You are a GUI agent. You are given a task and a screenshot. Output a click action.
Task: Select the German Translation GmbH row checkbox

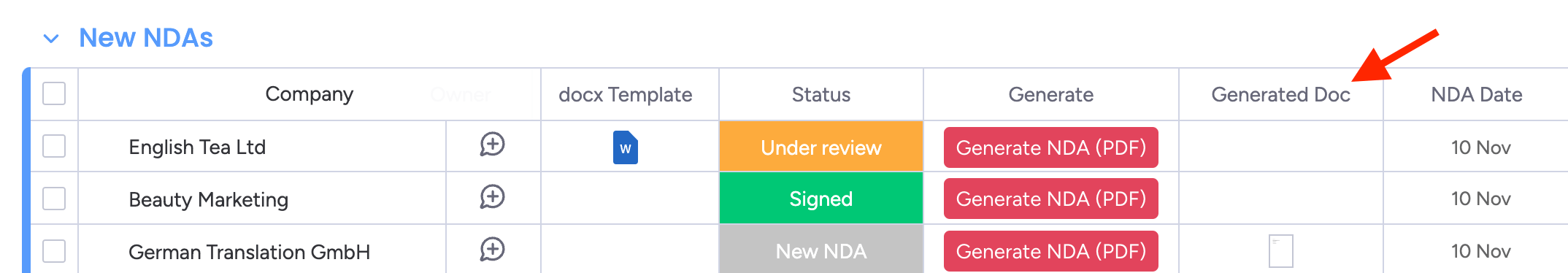click(x=54, y=251)
